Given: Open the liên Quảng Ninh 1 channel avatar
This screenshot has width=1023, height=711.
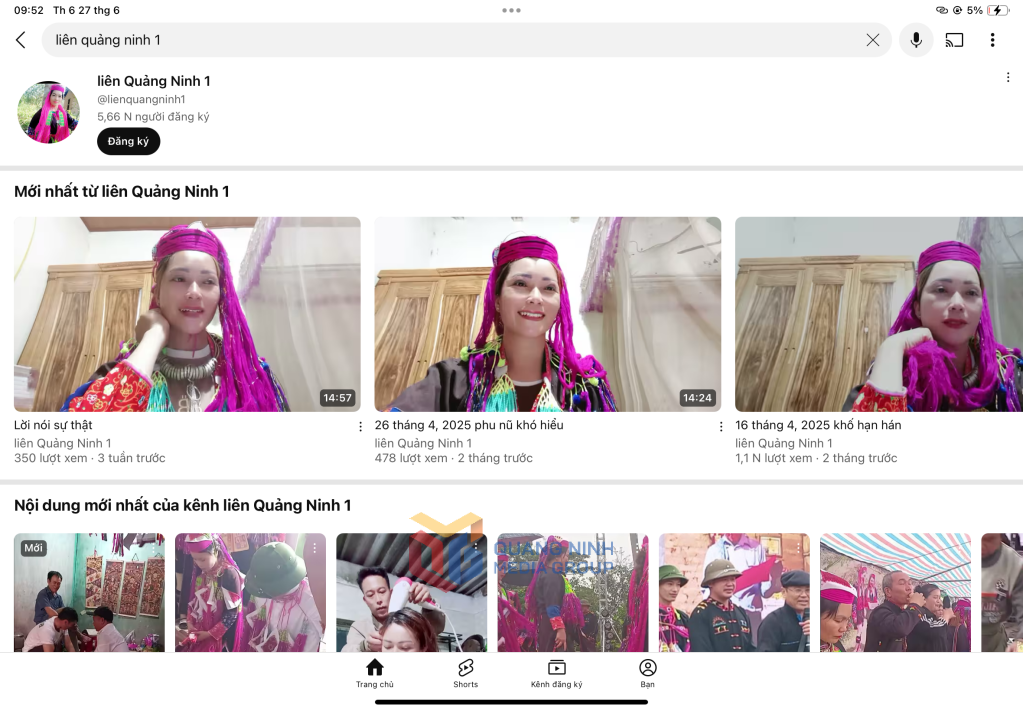Looking at the screenshot, I should click(48, 112).
